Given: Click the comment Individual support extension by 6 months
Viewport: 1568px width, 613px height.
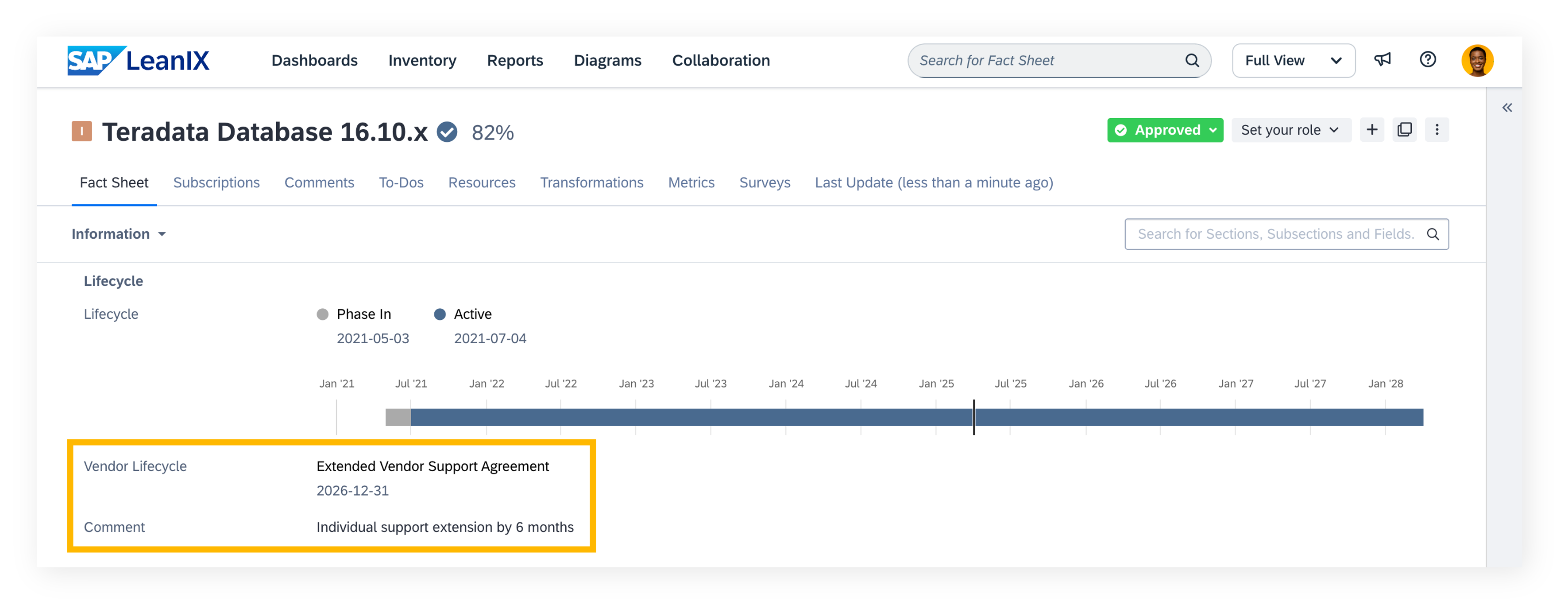Looking at the screenshot, I should click(445, 527).
